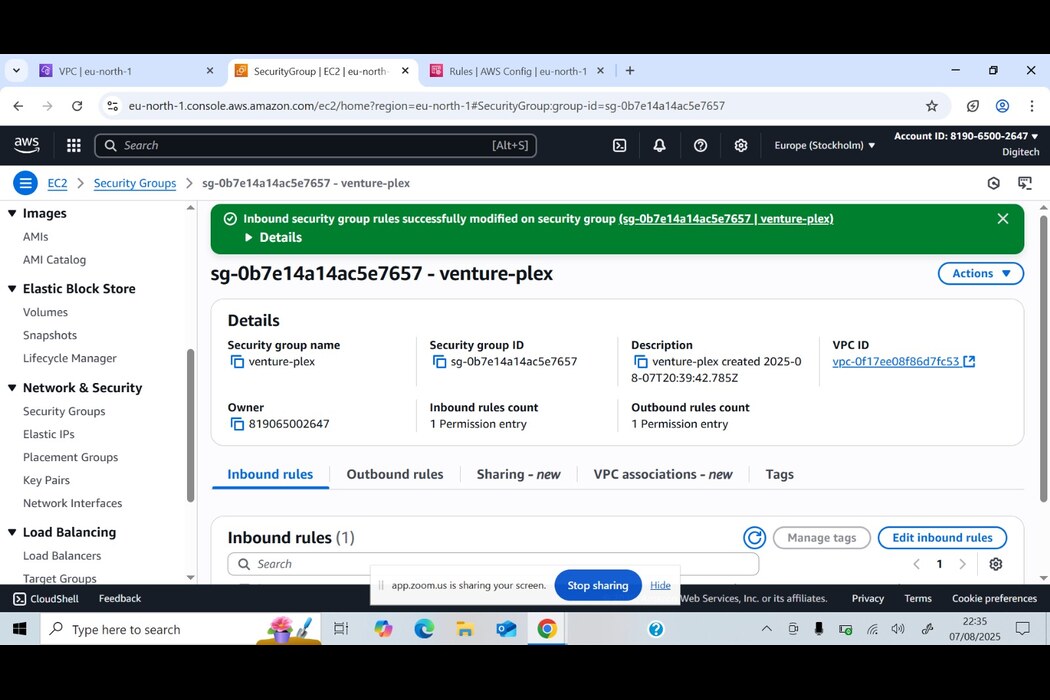Click the Manage tags button
This screenshot has width=1050, height=700.
(x=822, y=537)
